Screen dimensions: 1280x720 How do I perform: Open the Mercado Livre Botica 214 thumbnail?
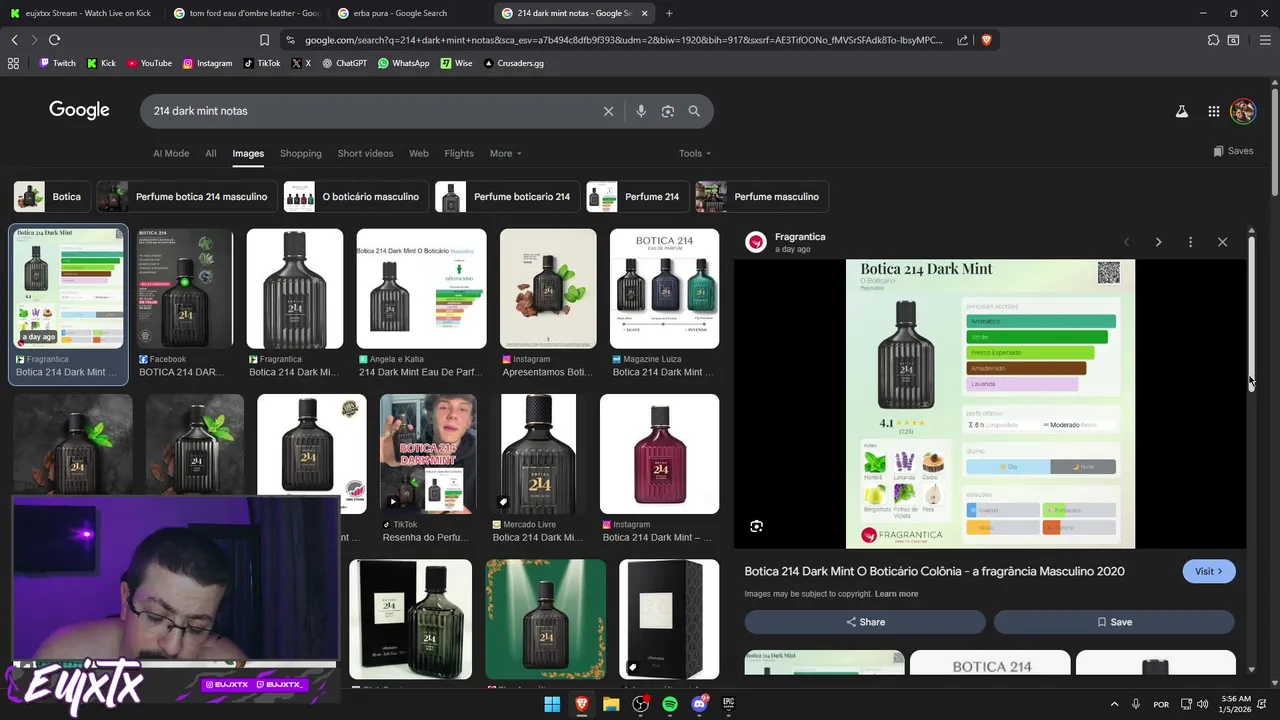[x=538, y=454]
